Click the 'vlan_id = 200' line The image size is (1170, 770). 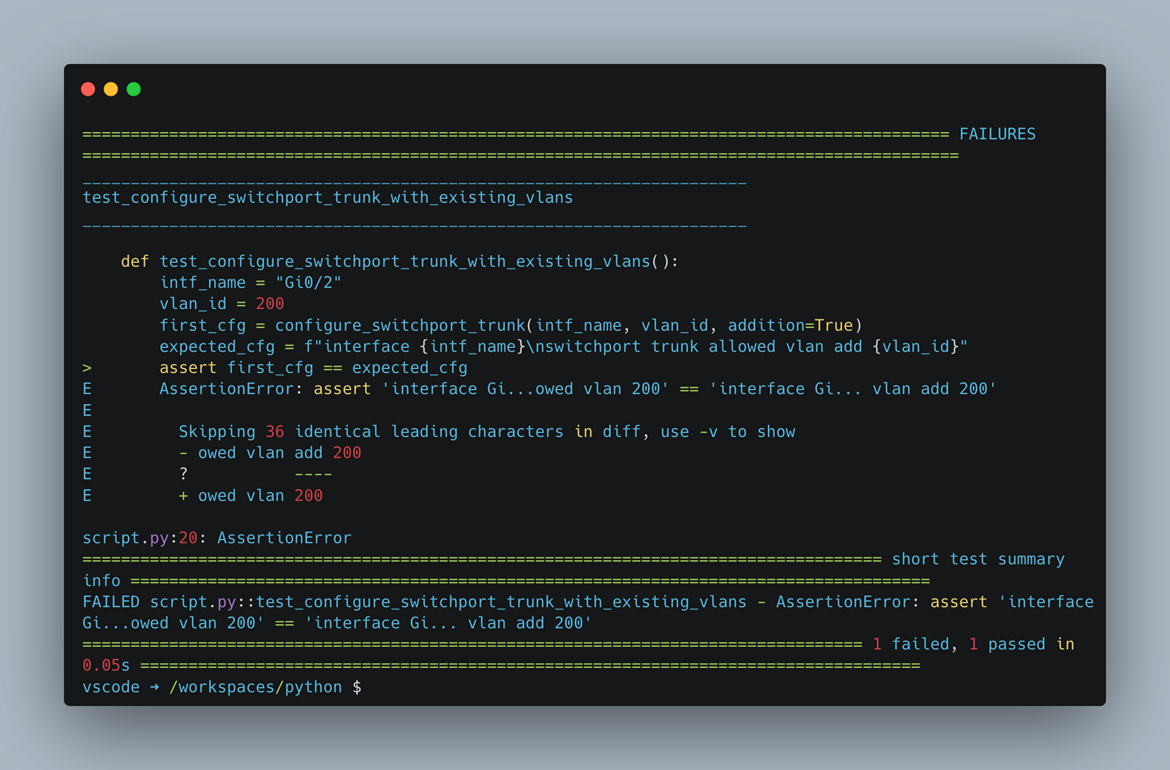pyautogui.click(x=222, y=304)
